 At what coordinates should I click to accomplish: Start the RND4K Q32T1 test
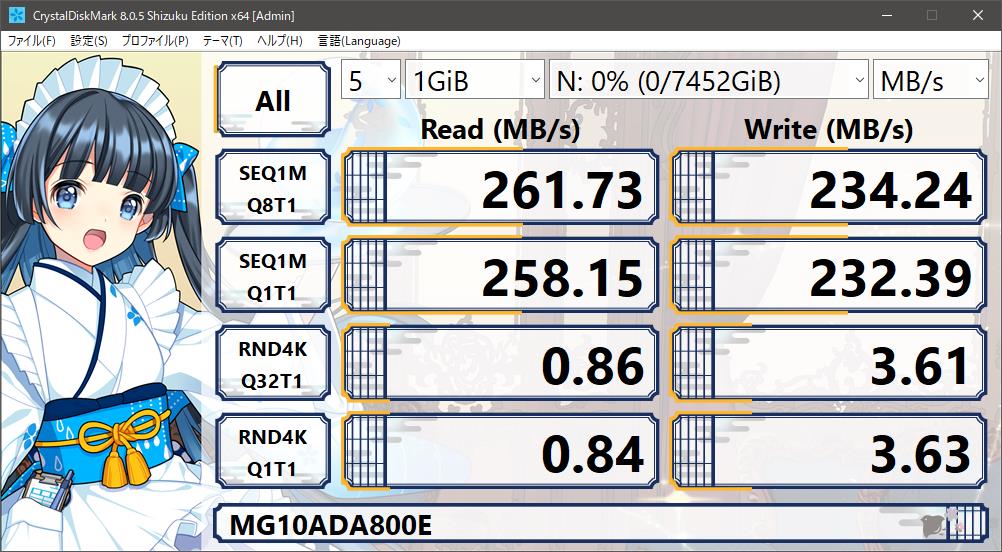[x=274, y=364]
